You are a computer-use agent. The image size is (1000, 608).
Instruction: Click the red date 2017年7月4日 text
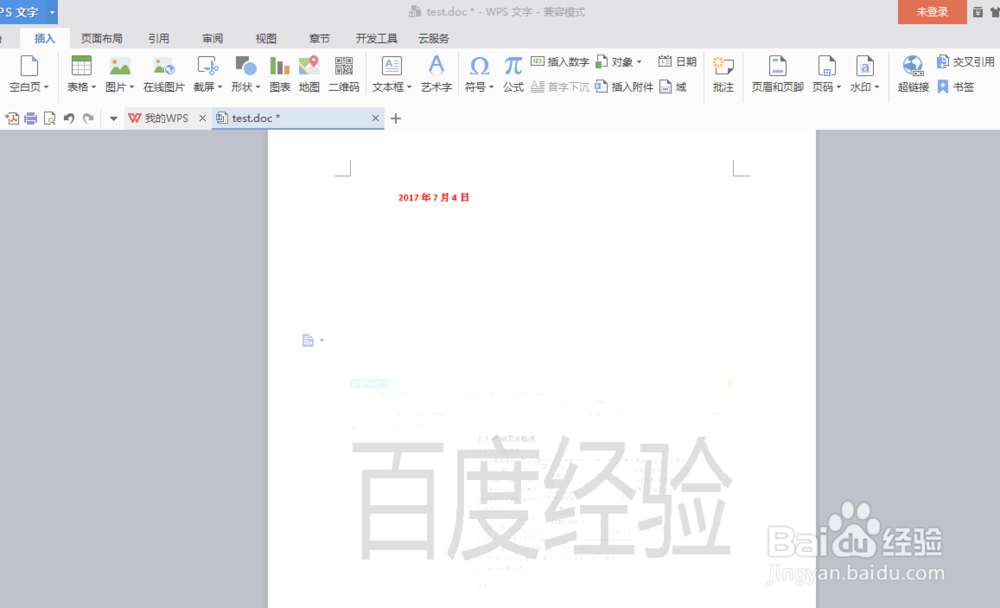point(434,198)
